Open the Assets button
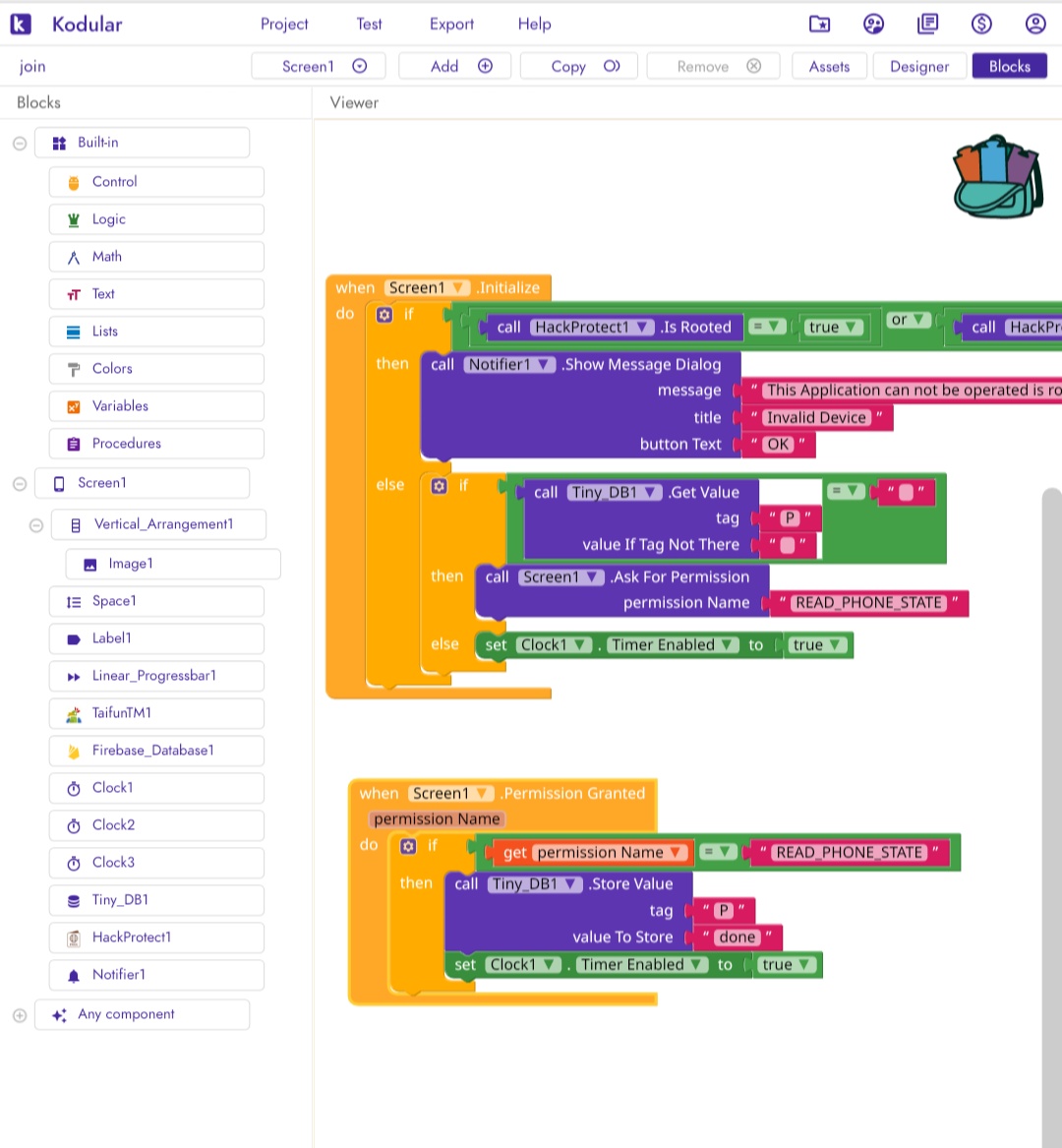 click(x=829, y=66)
